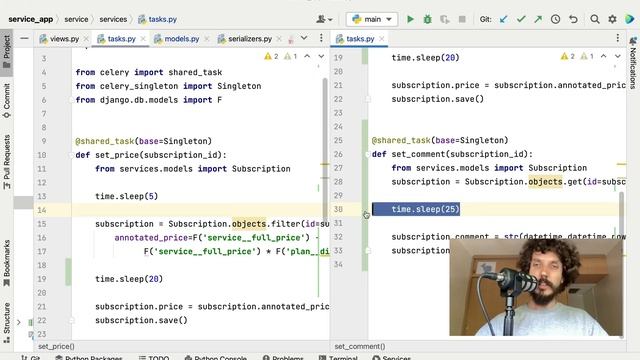This screenshot has width=640, height=360.
Task: Close the models.py tab
Action: tap(207, 39)
